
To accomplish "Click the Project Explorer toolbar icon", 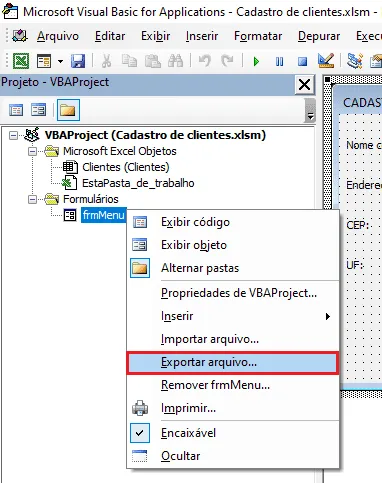I will coord(354,61).
